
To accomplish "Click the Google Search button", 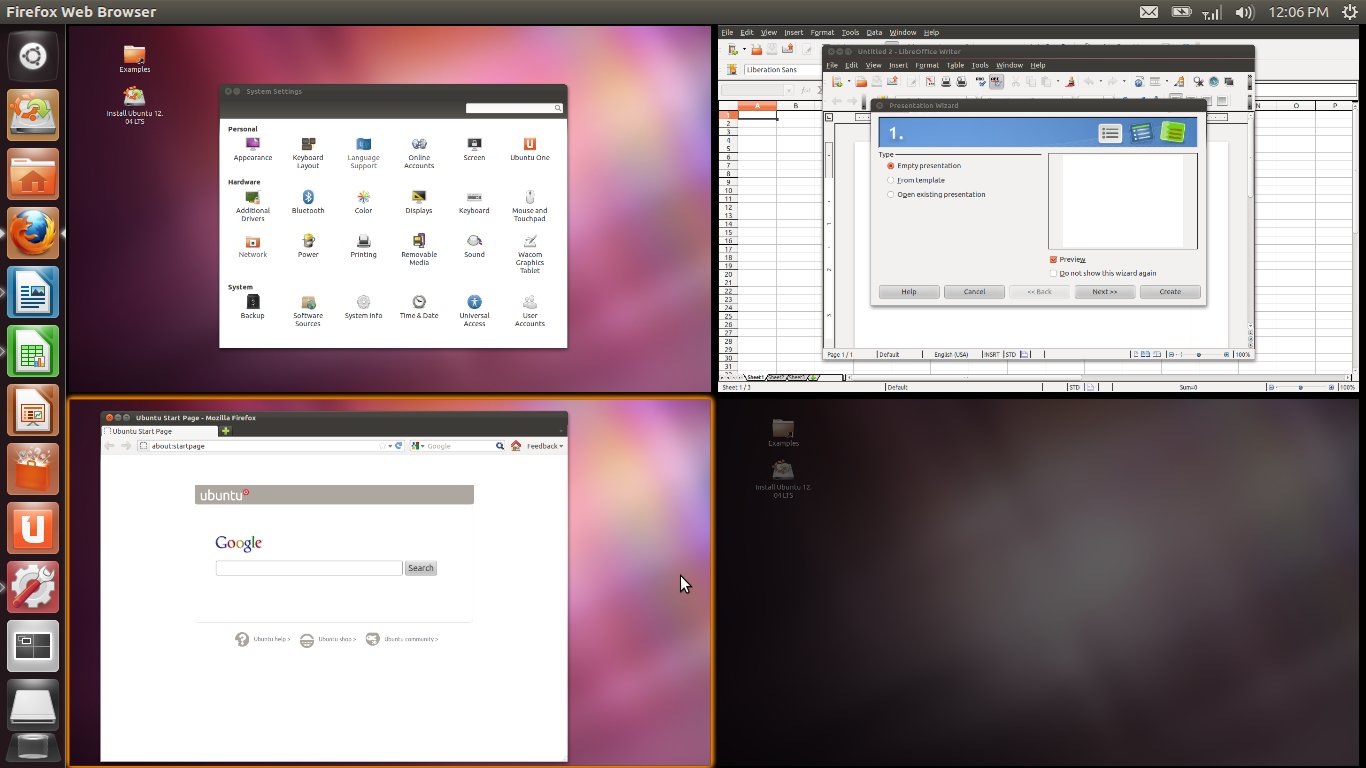I will 421,568.
